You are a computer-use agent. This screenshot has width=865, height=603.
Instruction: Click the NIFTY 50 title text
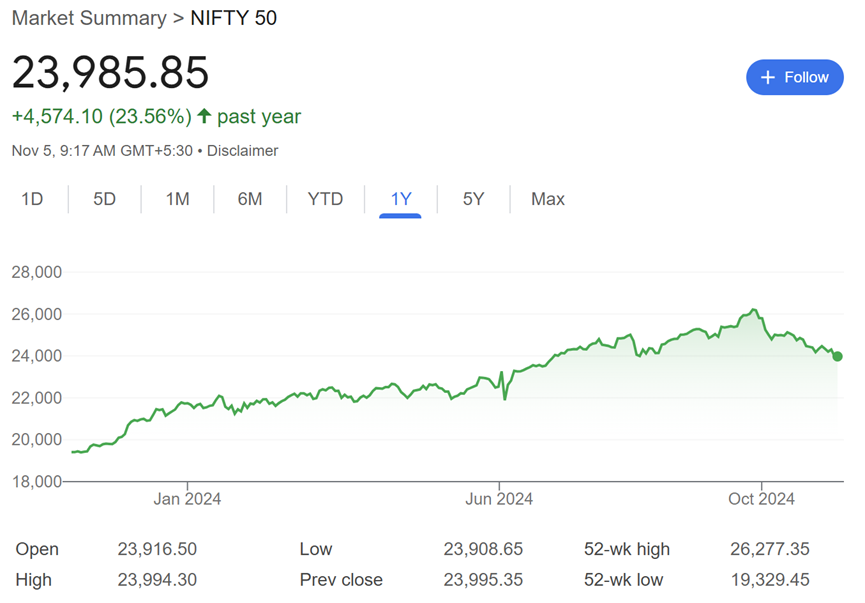coord(233,18)
